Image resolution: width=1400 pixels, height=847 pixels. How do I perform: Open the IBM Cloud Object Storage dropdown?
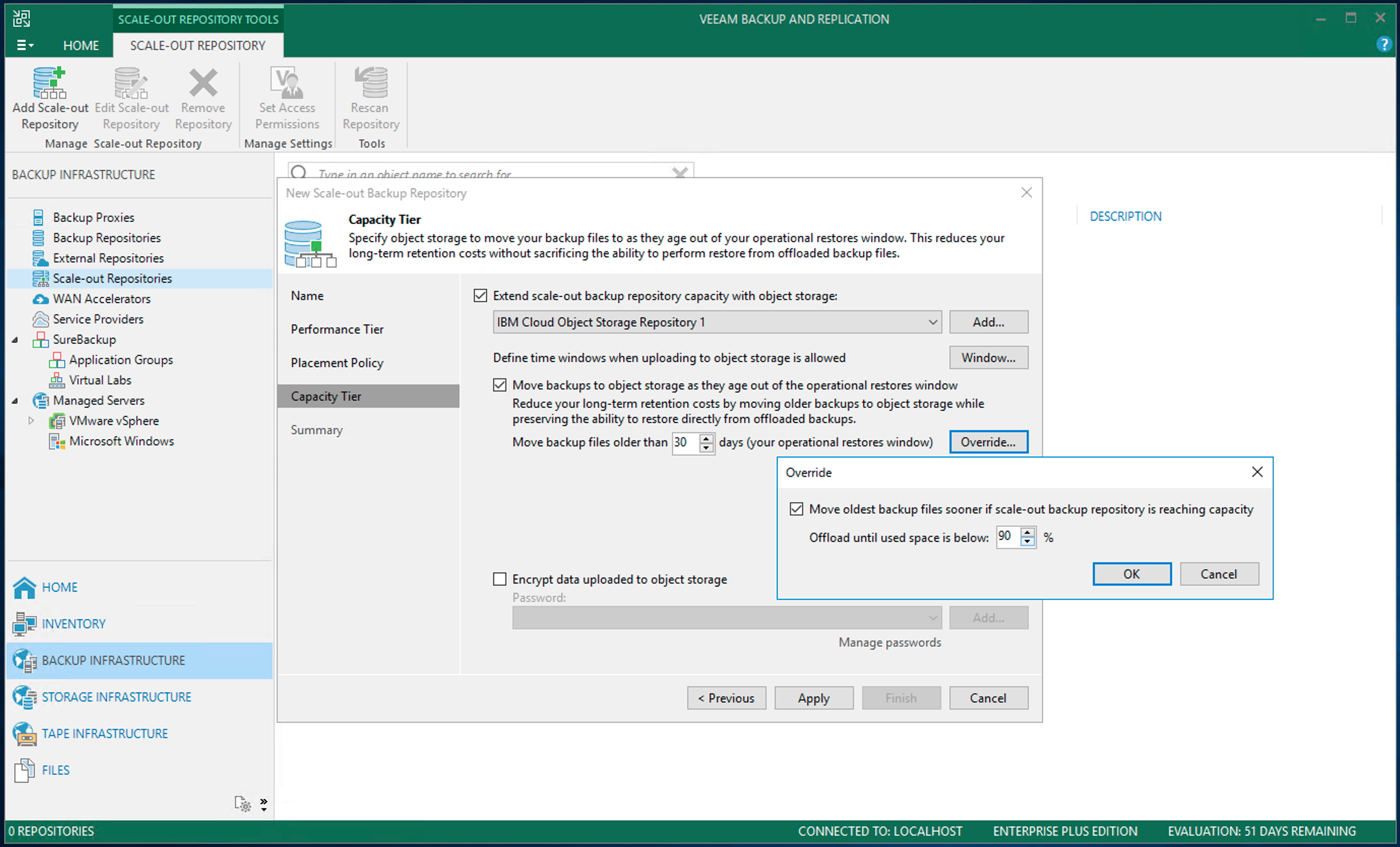[x=932, y=322]
